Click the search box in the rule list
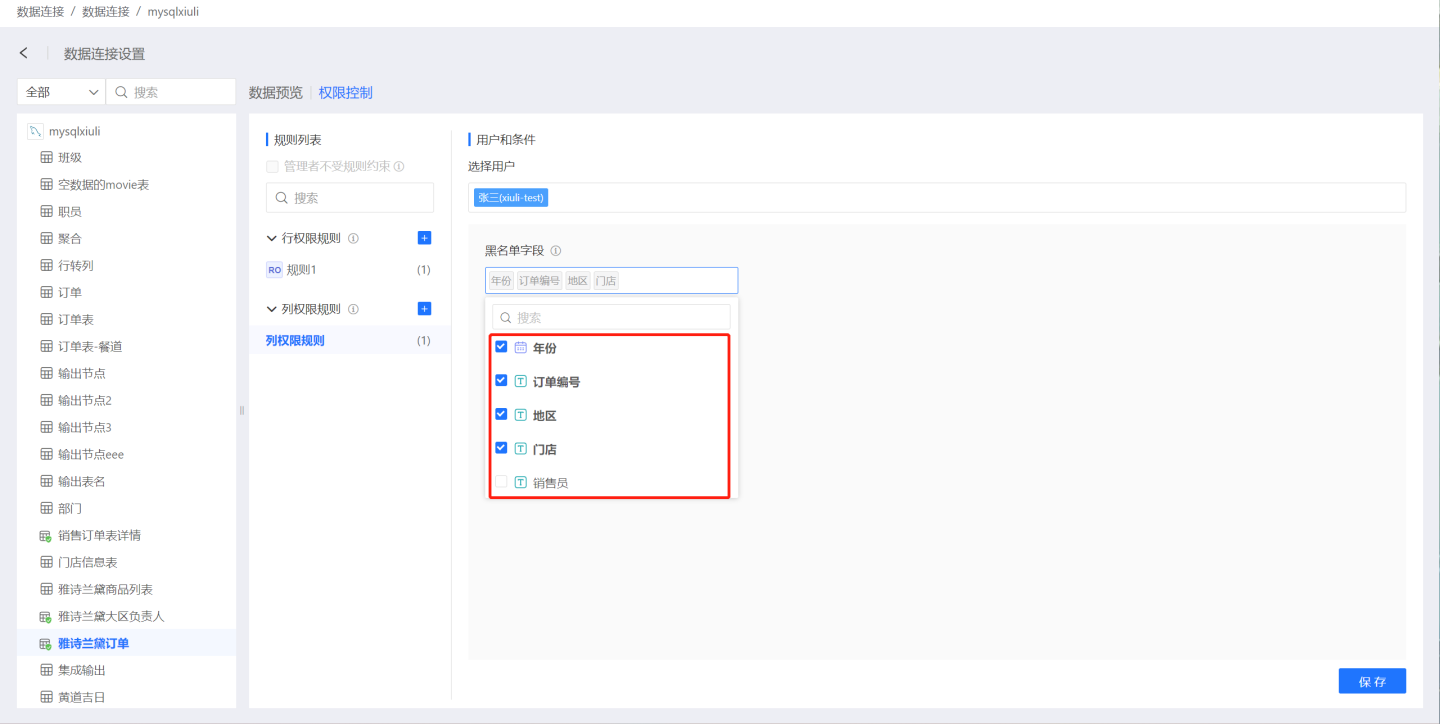1440x725 pixels. coord(350,198)
